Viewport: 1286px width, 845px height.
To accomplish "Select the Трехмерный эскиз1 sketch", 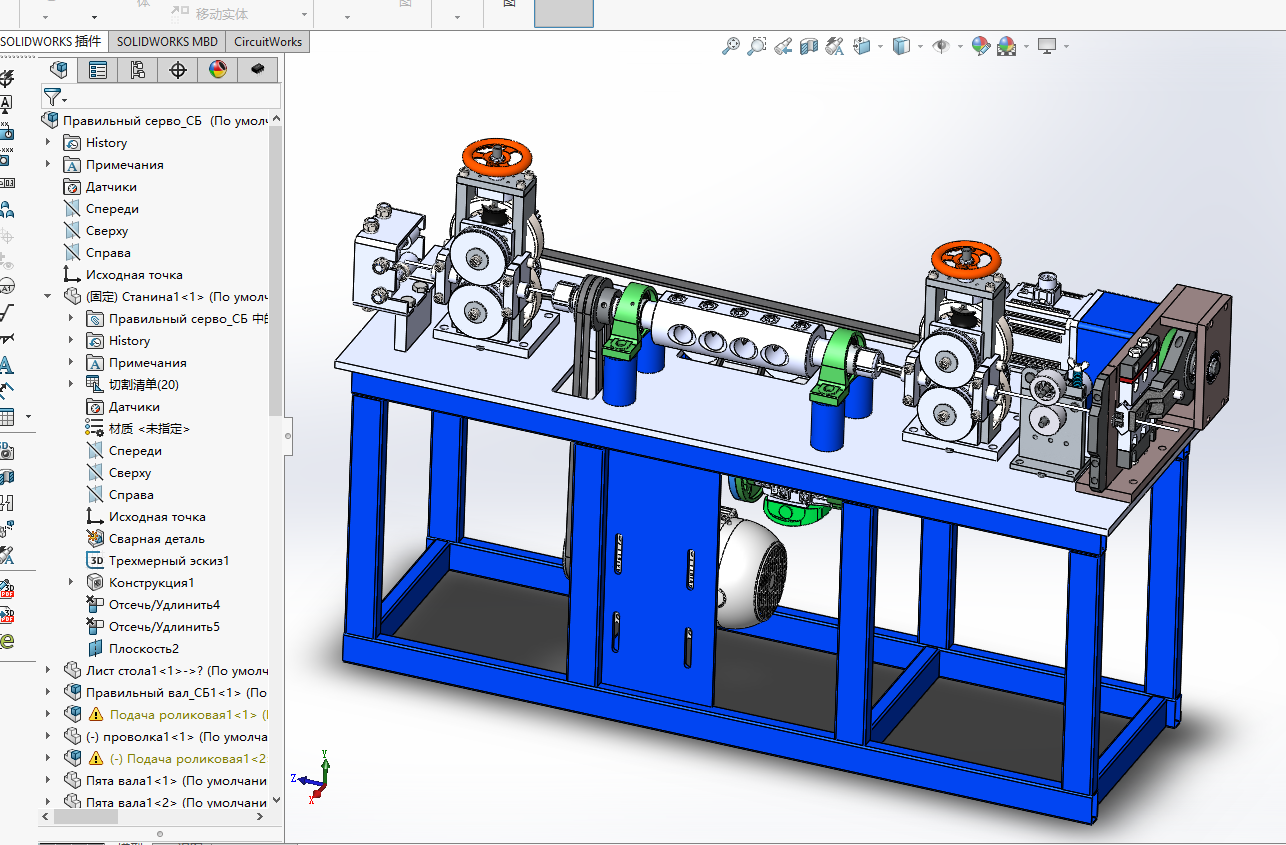I will pyautogui.click(x=158, y=560).
